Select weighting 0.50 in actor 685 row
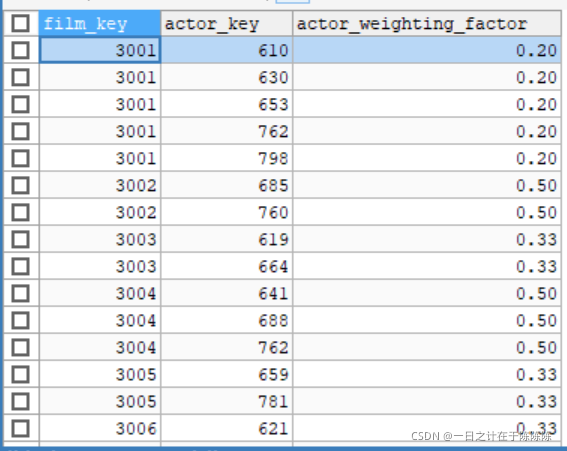567x451 pixels. 427,185
